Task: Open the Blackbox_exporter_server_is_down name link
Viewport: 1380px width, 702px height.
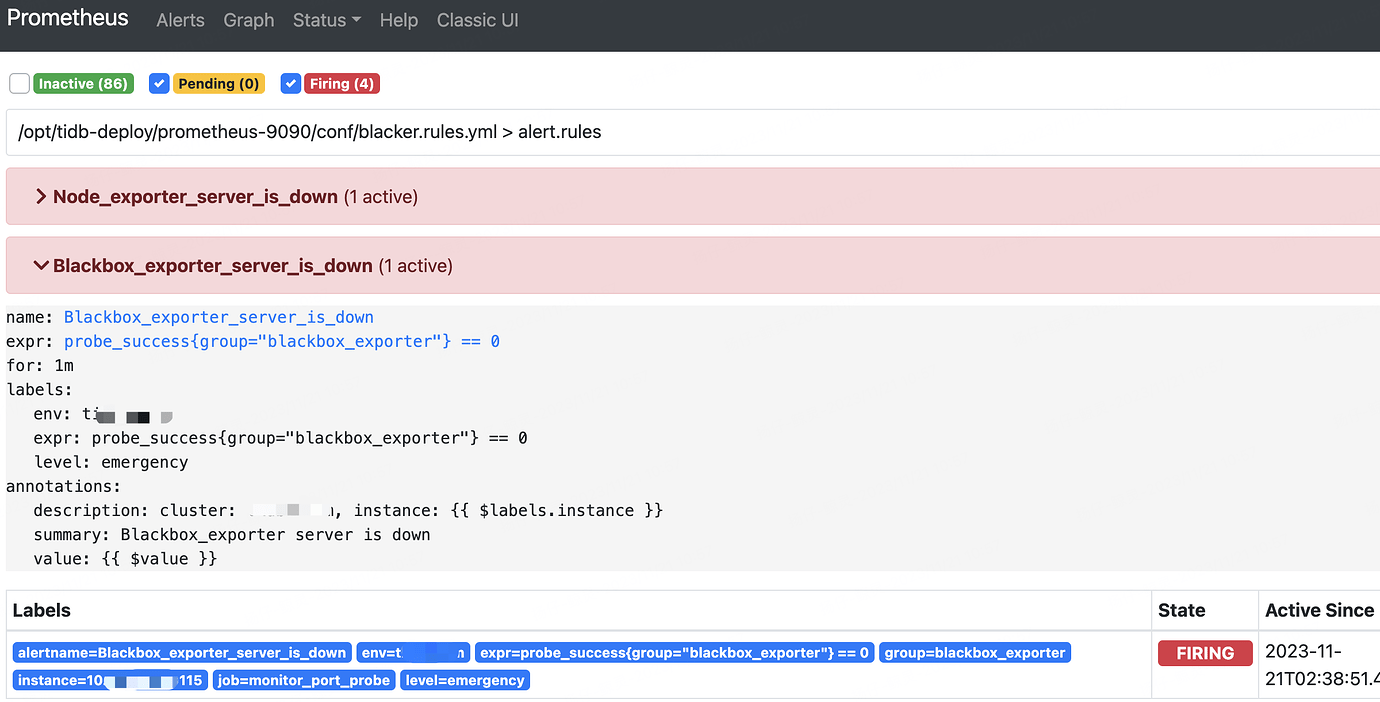Action: (218, 317)
